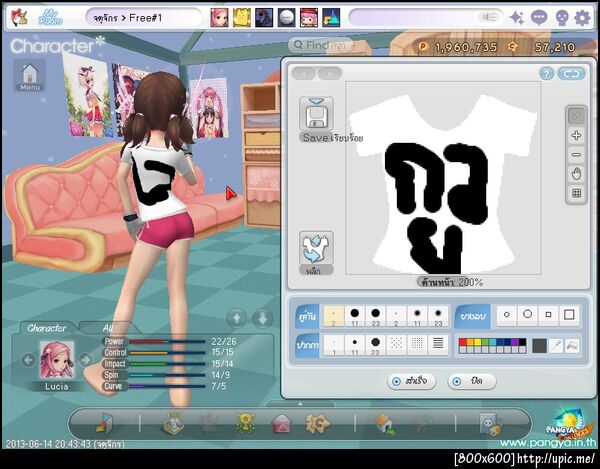Click the exit door icon in bottom toolbar
The width and height of the screenshot is (600, 469).
[x=104, y=423]
